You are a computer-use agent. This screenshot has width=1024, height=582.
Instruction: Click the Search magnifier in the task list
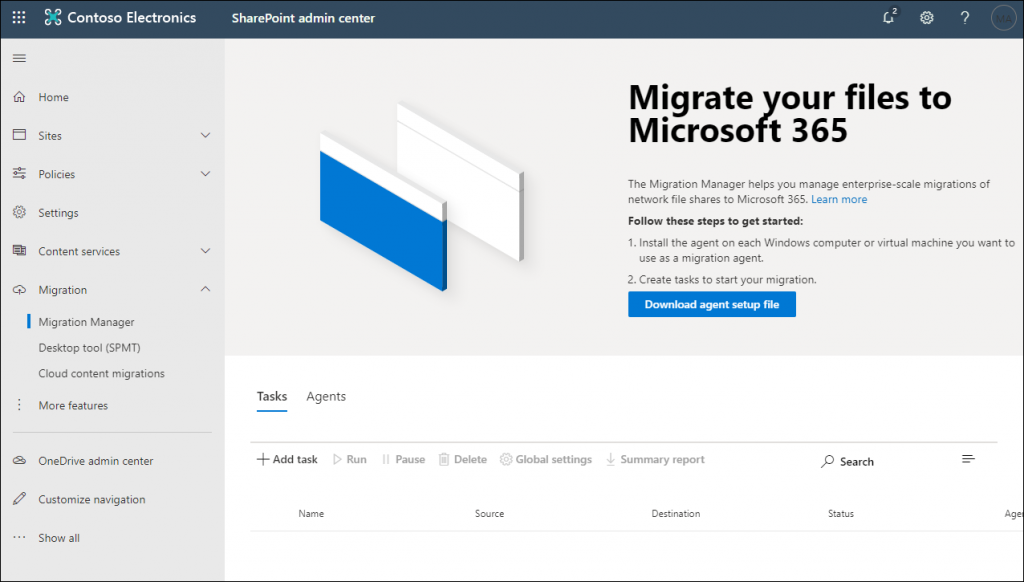tap(829, 461)
